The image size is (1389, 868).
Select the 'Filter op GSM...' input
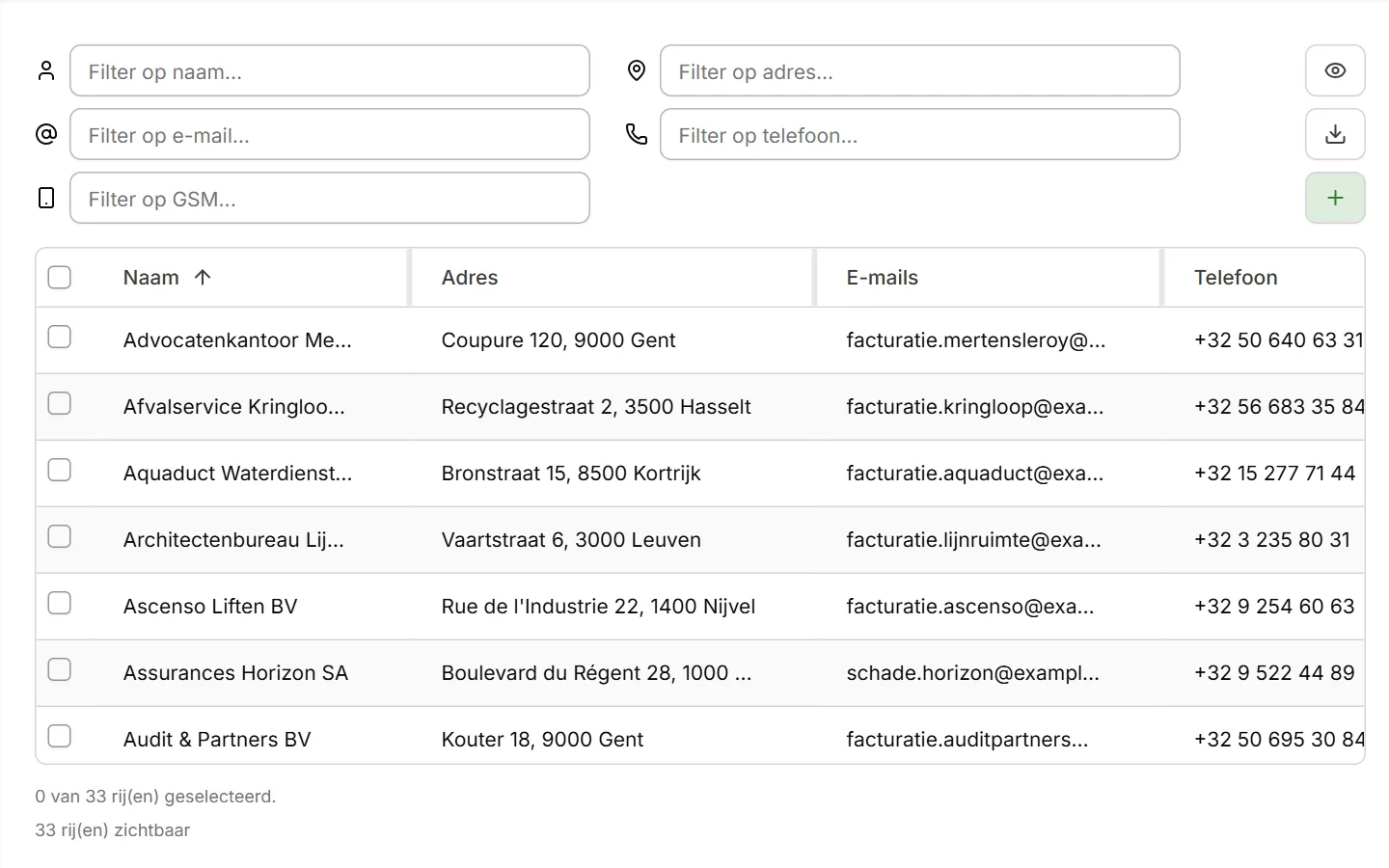click(330, 198)
